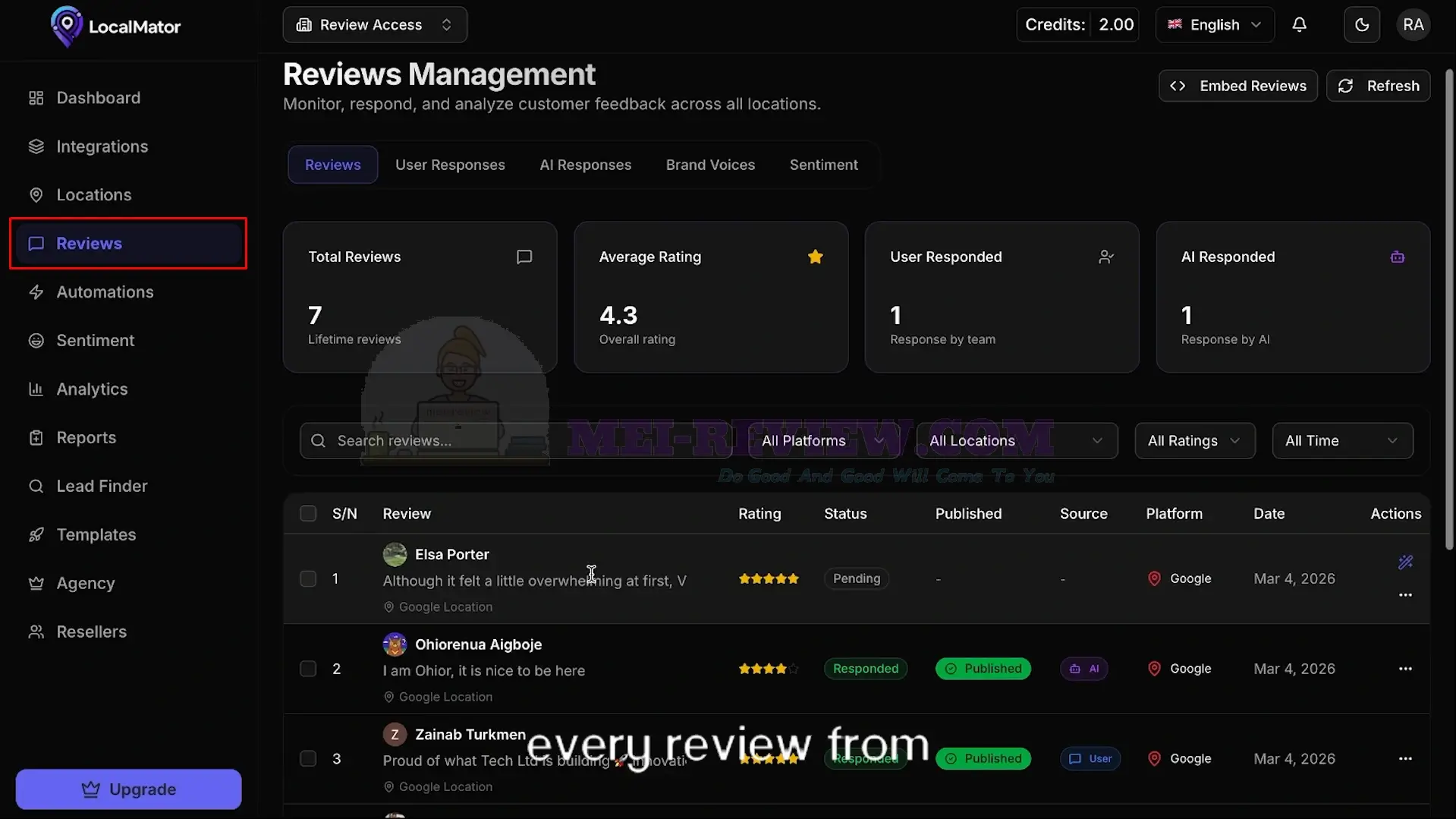This screenshot has height=819, width=1456.
Task: Click the page vertical scrollbar
Action: (x=1449, y=310)
